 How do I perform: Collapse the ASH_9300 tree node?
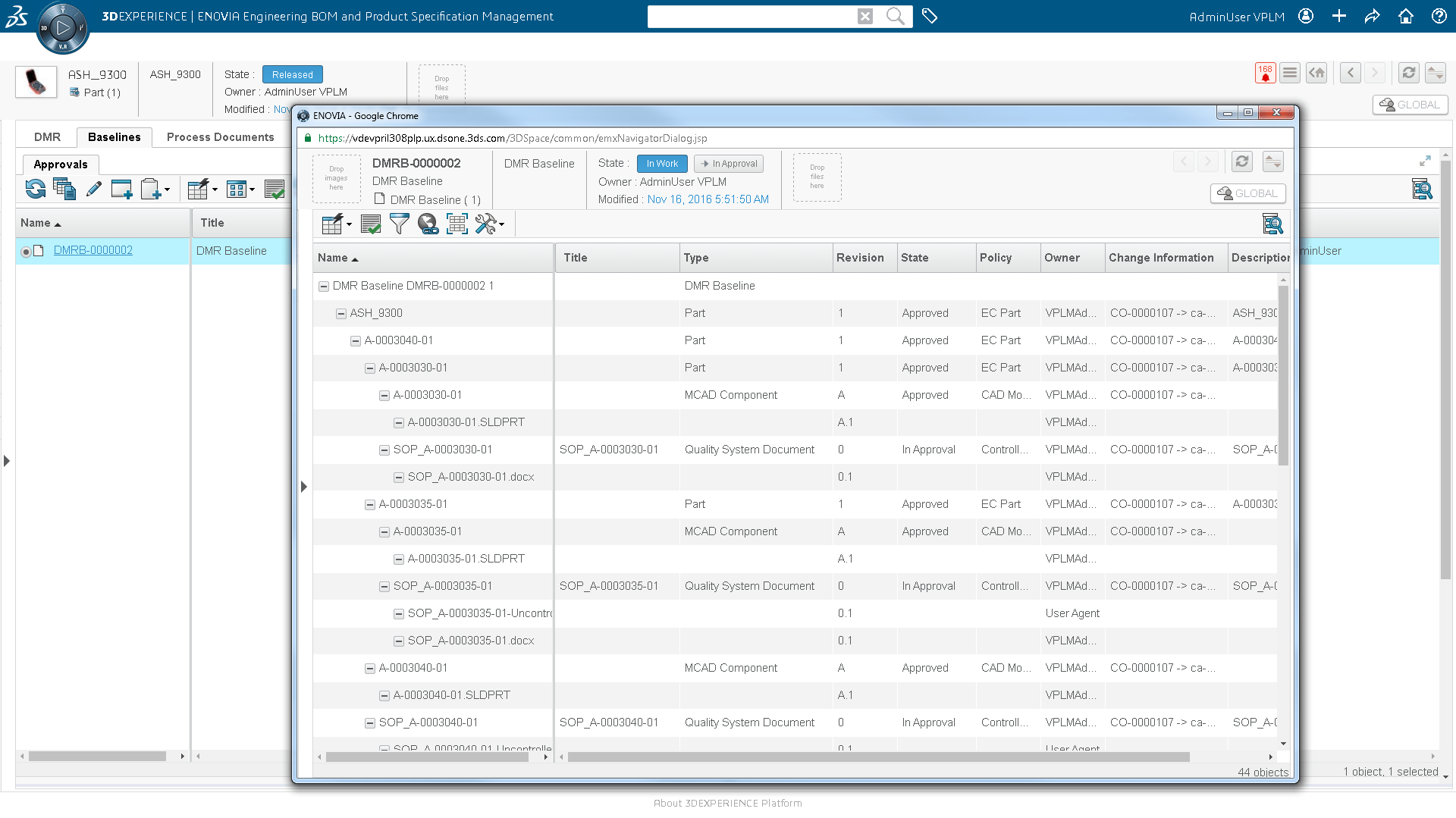click(x=341, y=314)
